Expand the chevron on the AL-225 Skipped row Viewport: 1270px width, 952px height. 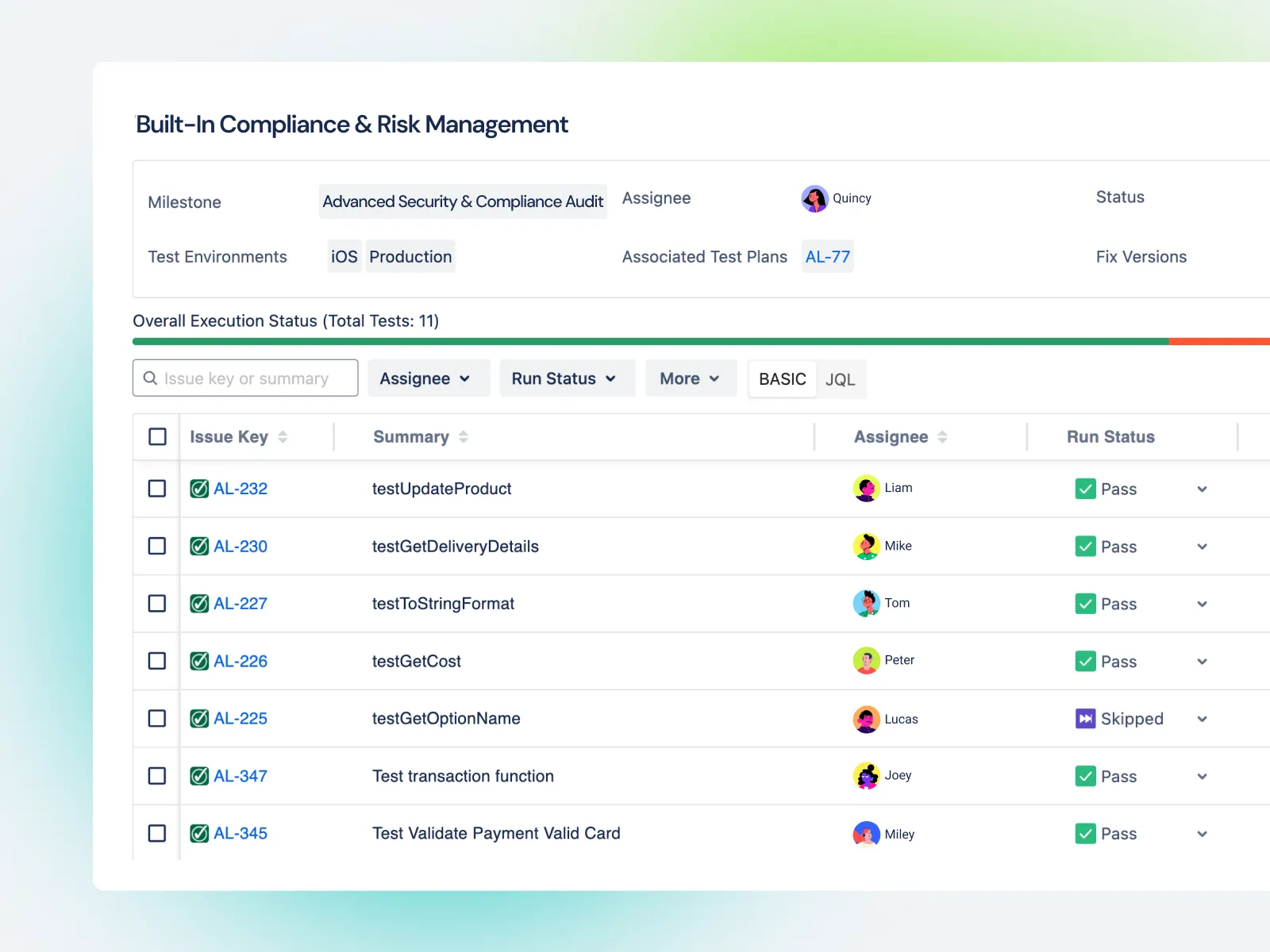(1203, 719)
